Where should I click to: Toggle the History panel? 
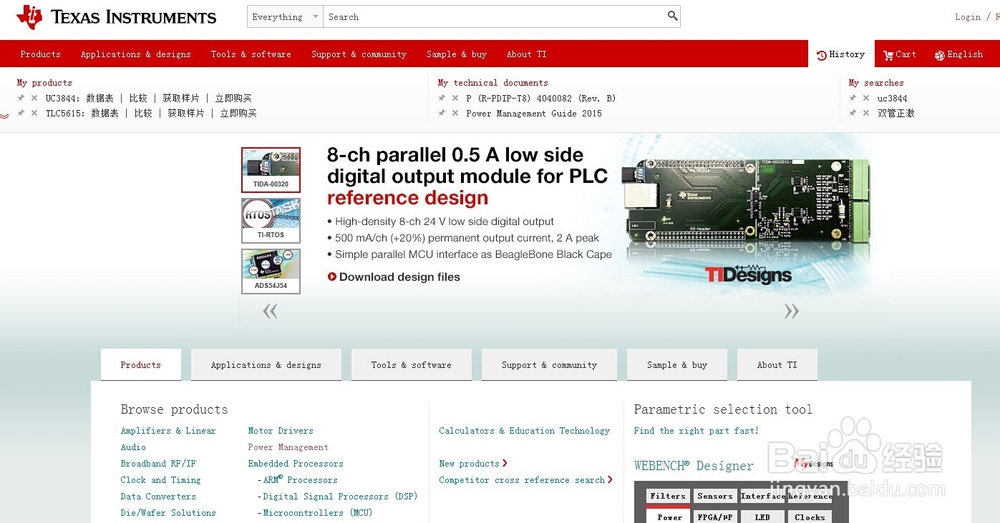tap(841, 55)
